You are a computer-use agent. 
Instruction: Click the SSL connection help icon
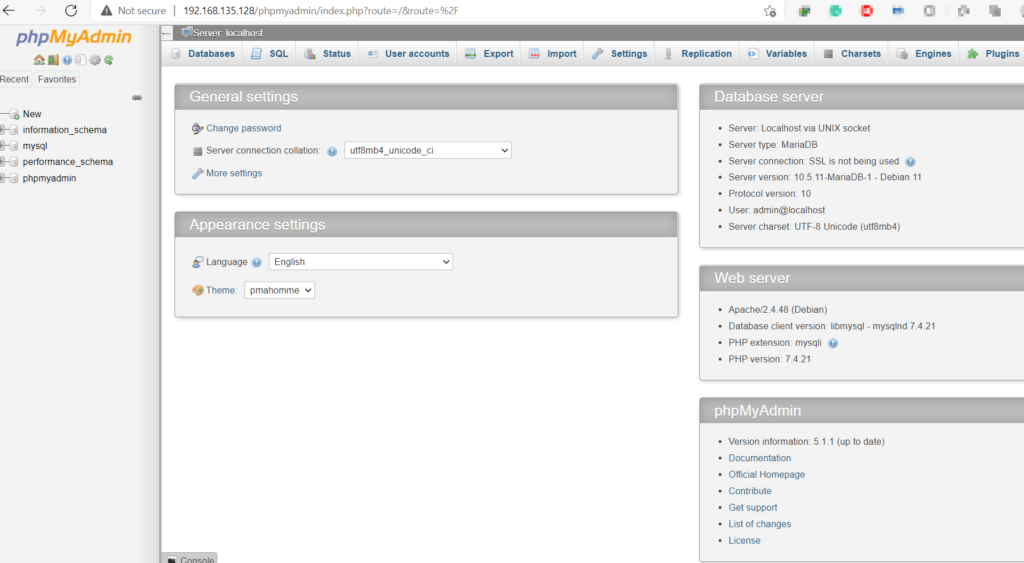[910, 162]
